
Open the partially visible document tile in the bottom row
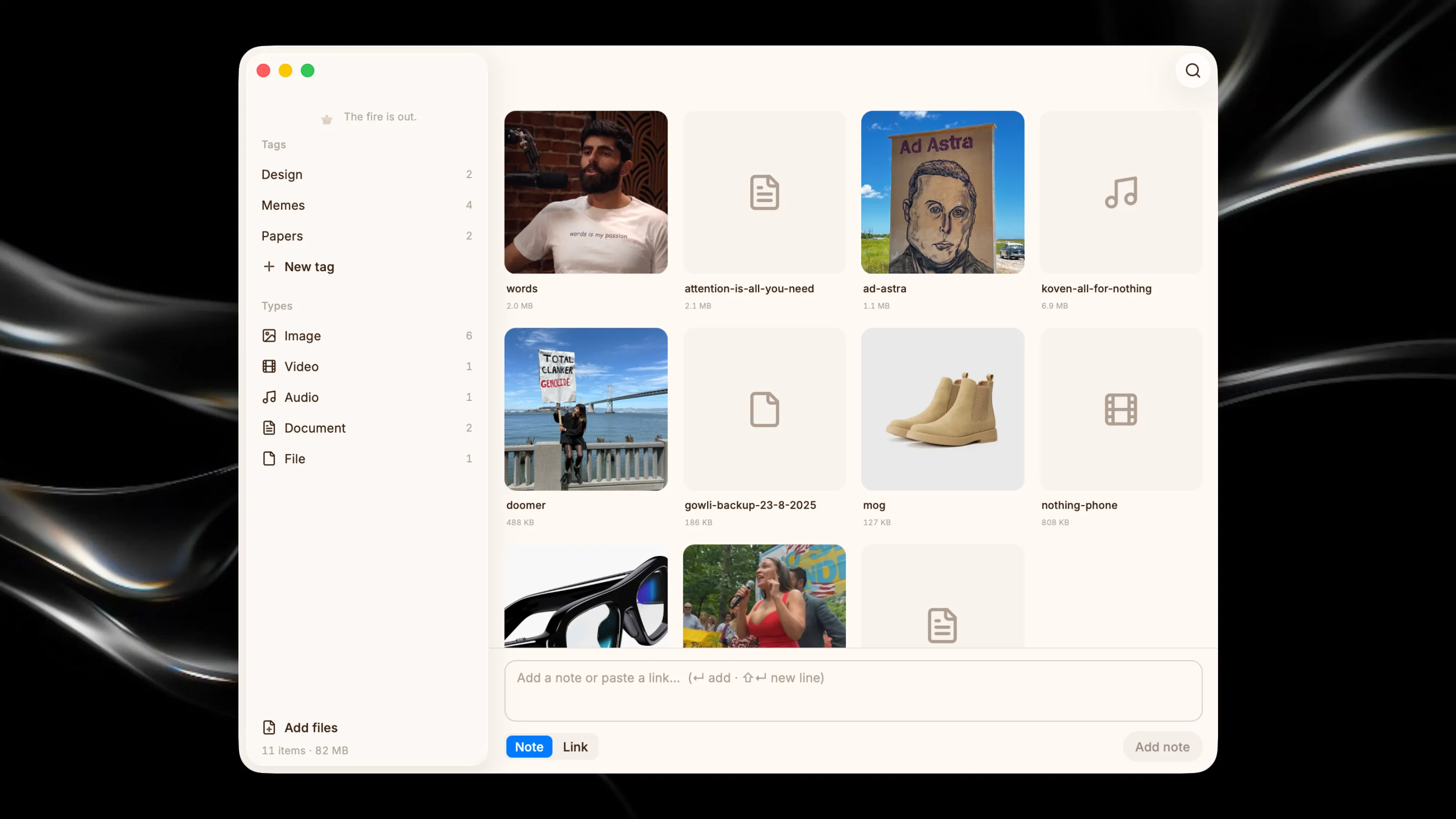pos(942,597)
